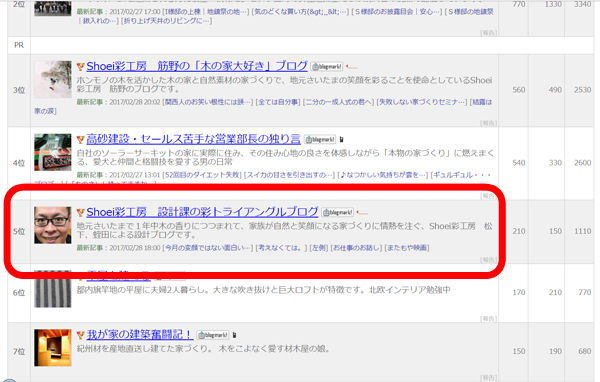Open recent article [スイカの甘さを引き出すの…]

pyautogui.click(x=289, y=175)
